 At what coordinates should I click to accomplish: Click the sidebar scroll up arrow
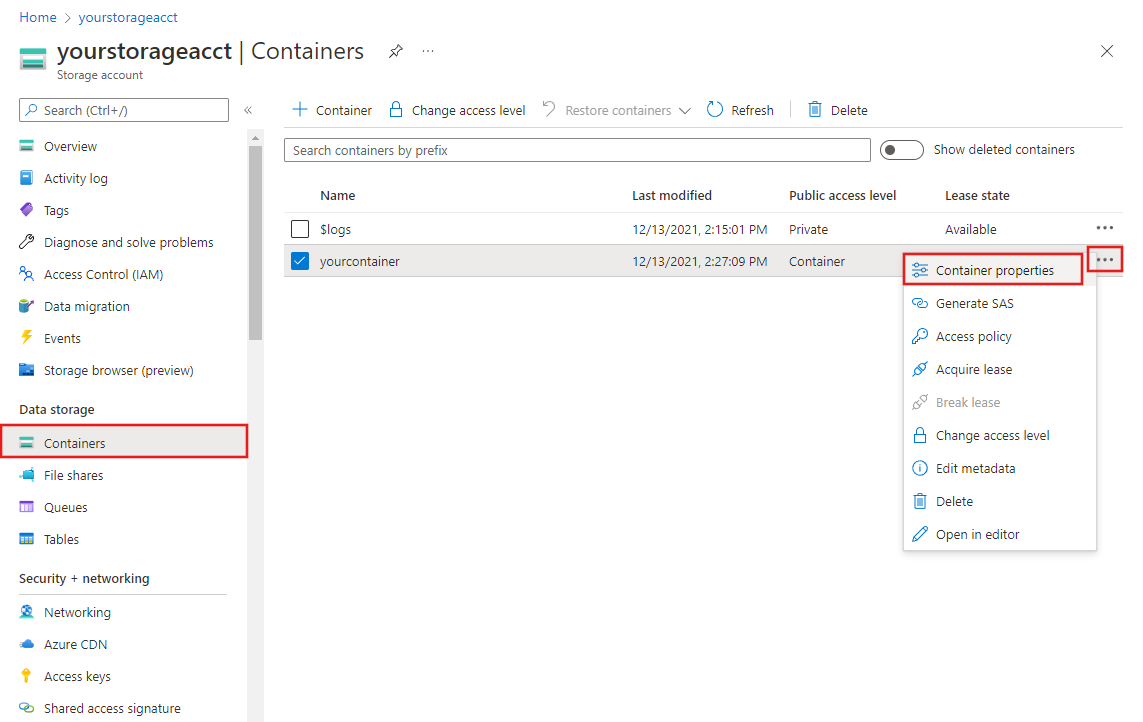point(255,138)
